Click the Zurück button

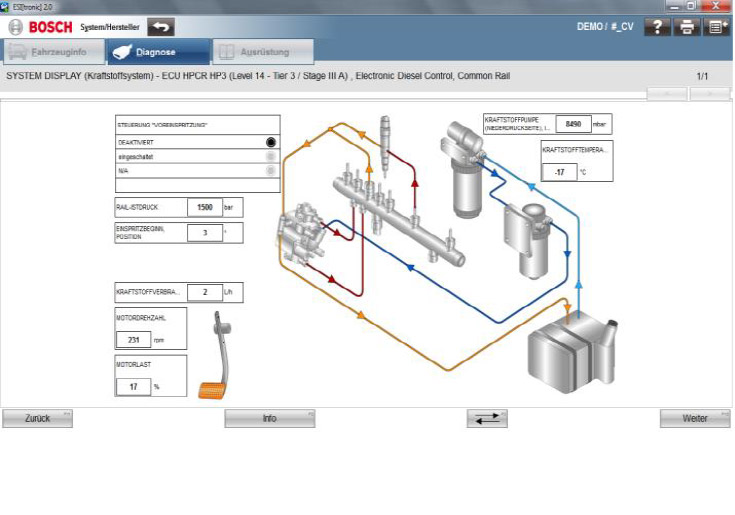[38, 418]
